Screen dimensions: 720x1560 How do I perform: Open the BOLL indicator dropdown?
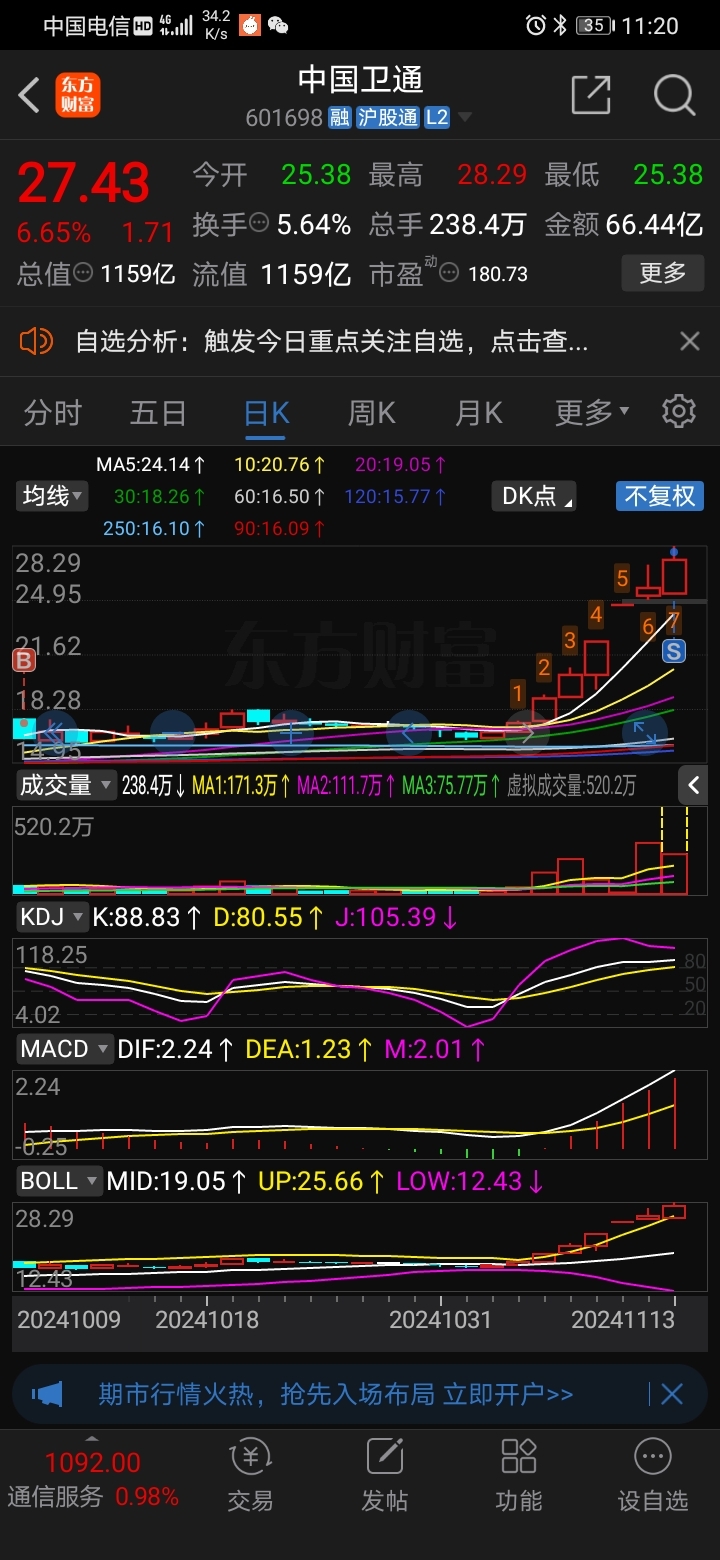coord(59,1181)
